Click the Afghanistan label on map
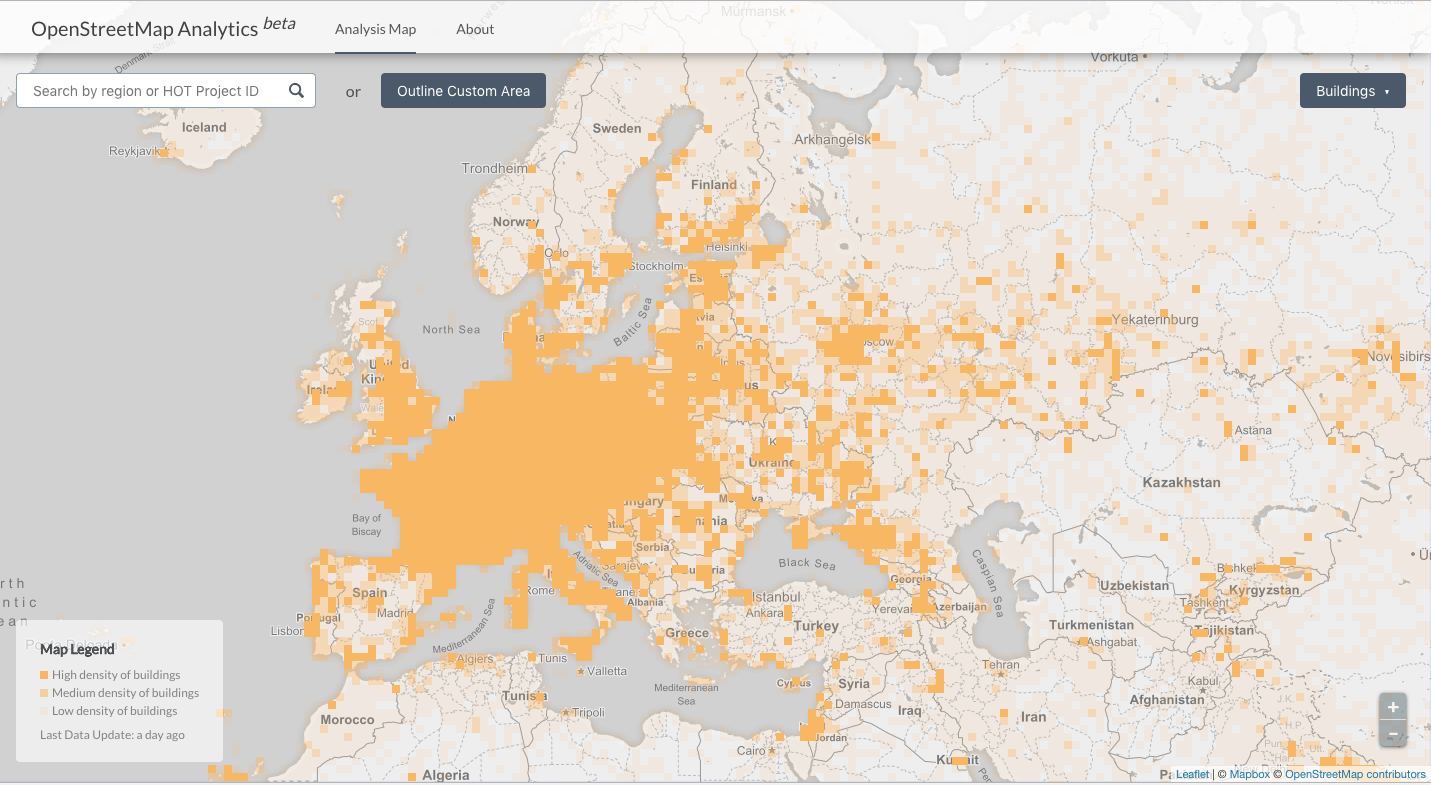This screenshot has height=785, width=1431. pyautogui.click(x=1166, y=700)
